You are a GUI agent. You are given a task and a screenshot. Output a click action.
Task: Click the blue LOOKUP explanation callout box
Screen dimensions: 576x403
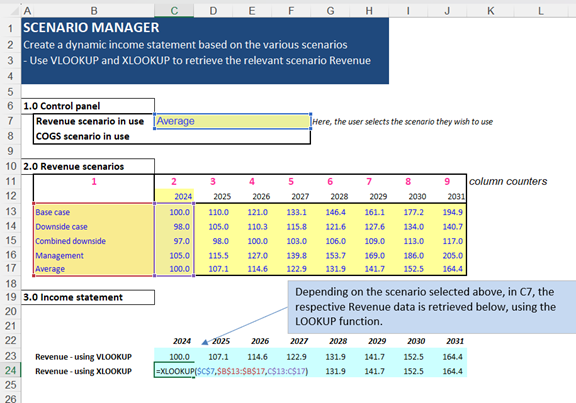click(432, 307)
